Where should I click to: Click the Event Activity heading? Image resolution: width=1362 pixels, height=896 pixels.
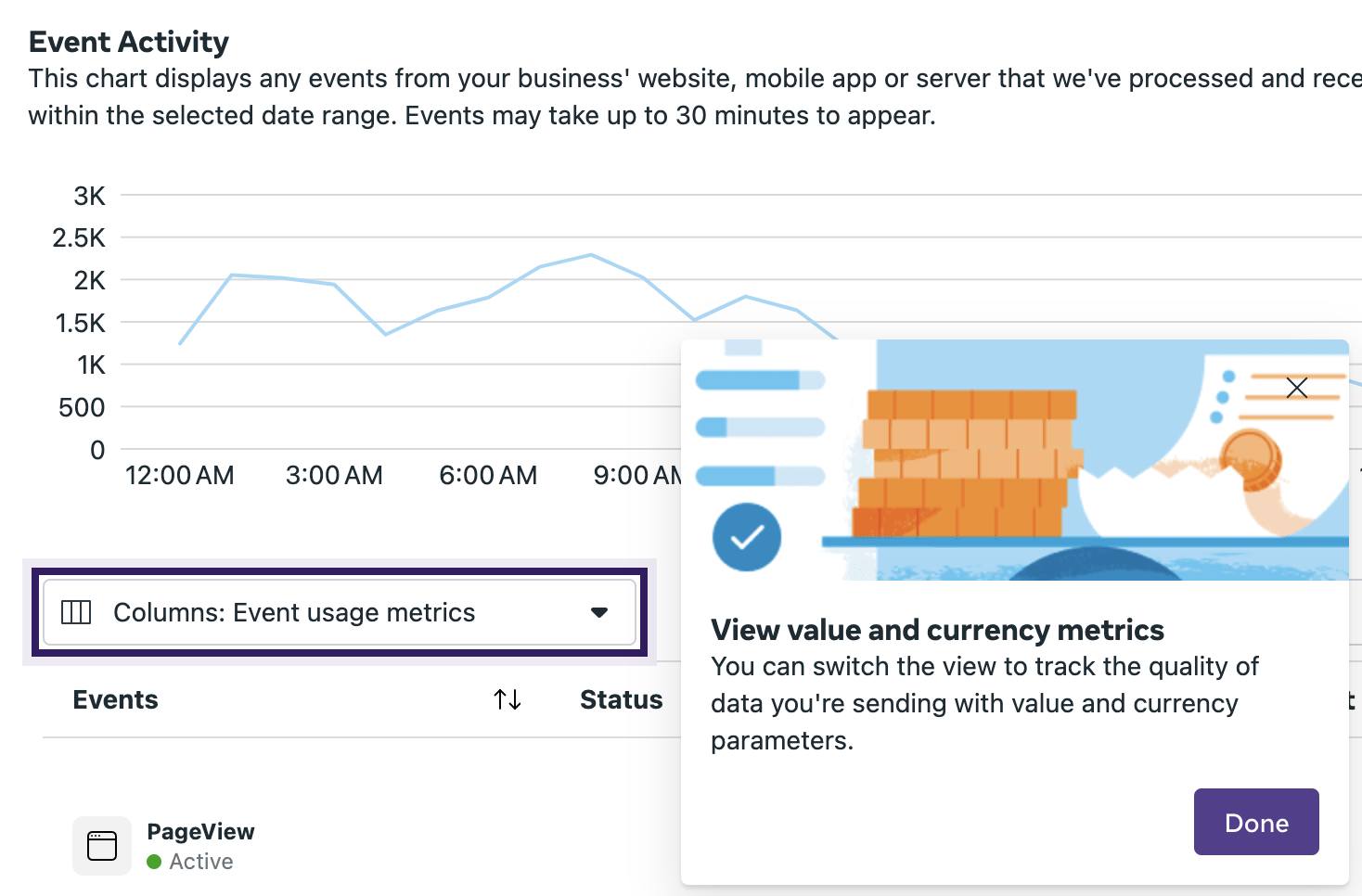click(x=129, y=42)
